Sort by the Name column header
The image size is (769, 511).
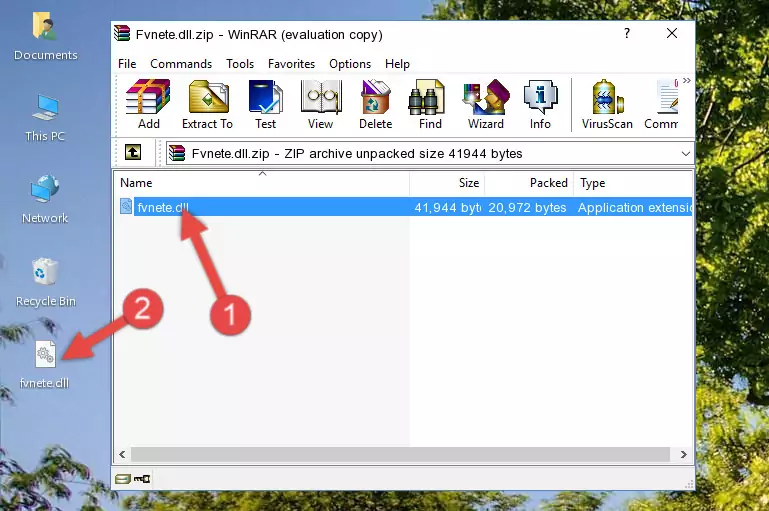click(262, 183)
